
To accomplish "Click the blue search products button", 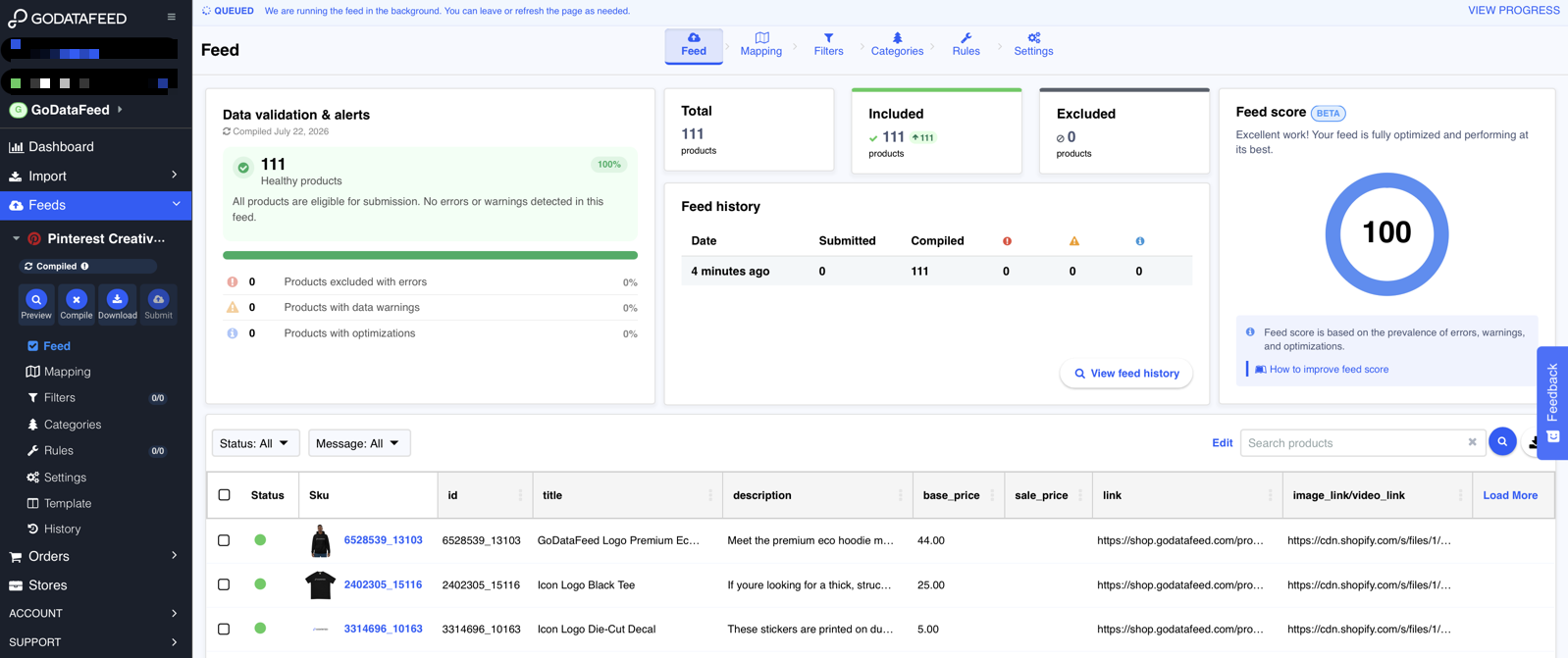I will pos(1502,442).
